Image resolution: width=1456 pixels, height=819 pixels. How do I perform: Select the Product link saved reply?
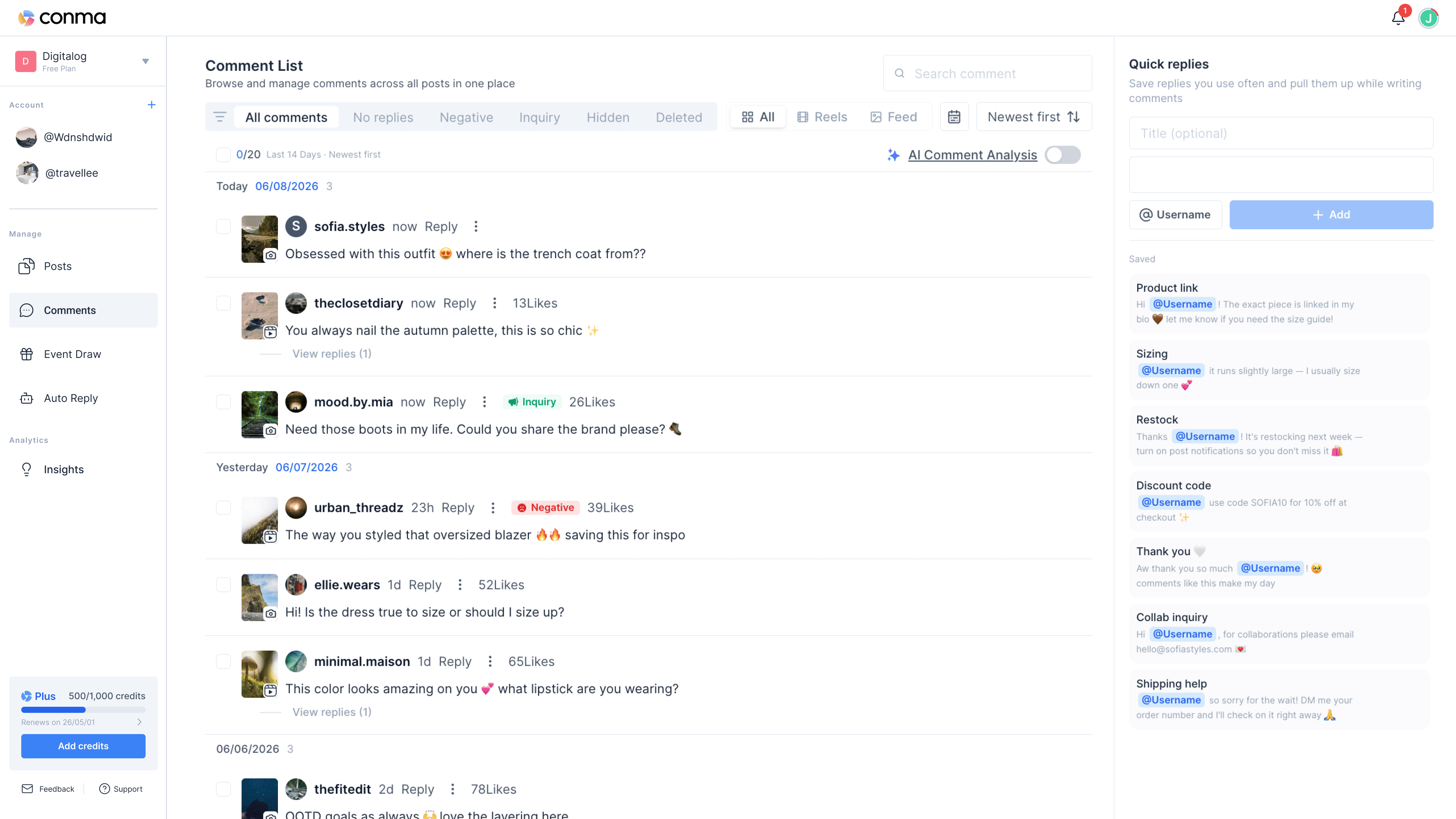(x=1279, y=303)
